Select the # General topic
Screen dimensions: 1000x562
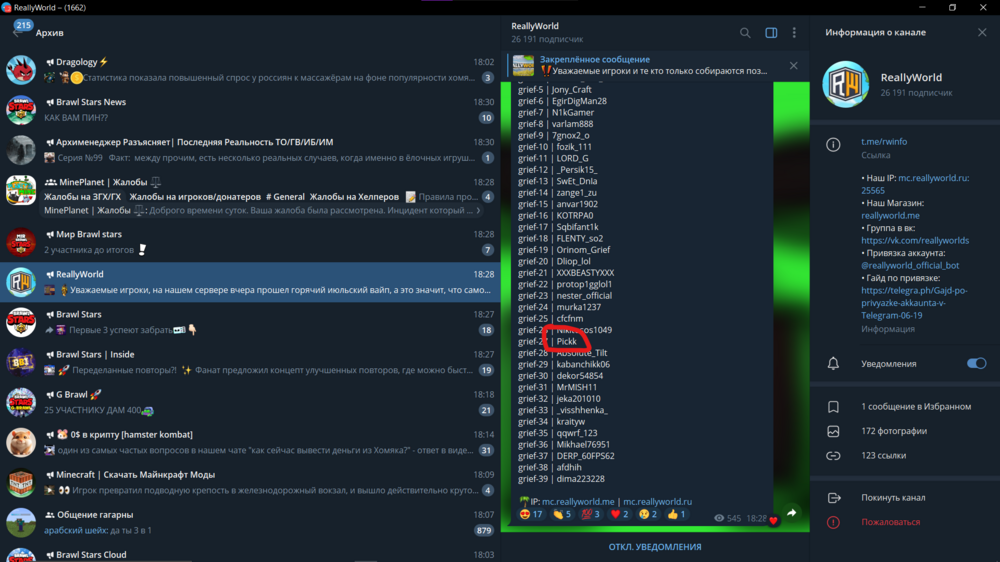tap(285, 196)
